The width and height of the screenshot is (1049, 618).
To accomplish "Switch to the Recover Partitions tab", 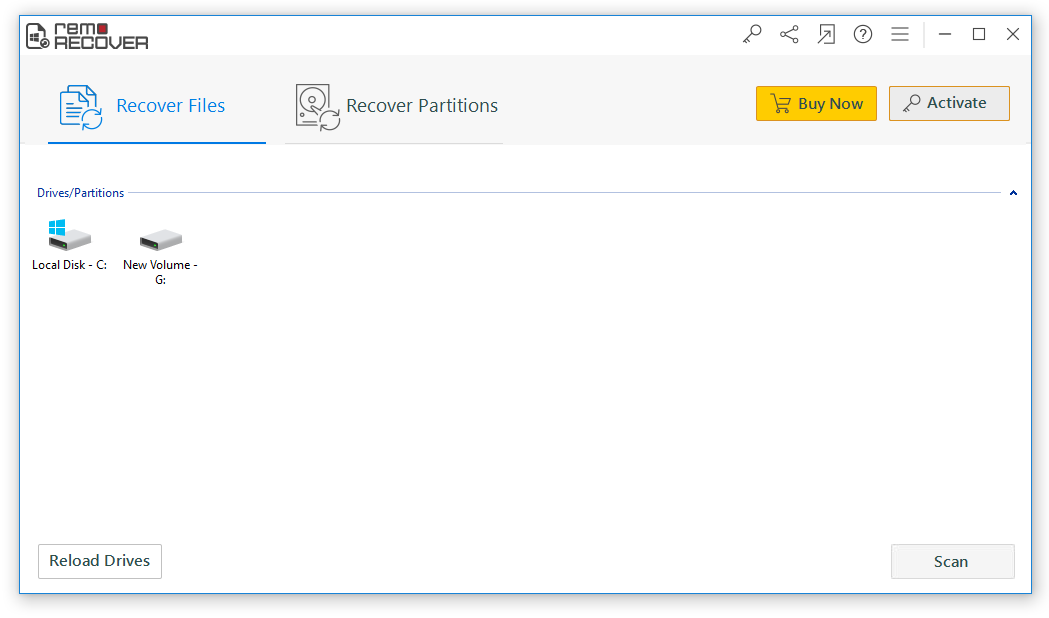I will pyautogui.click(x=394, y=106).
